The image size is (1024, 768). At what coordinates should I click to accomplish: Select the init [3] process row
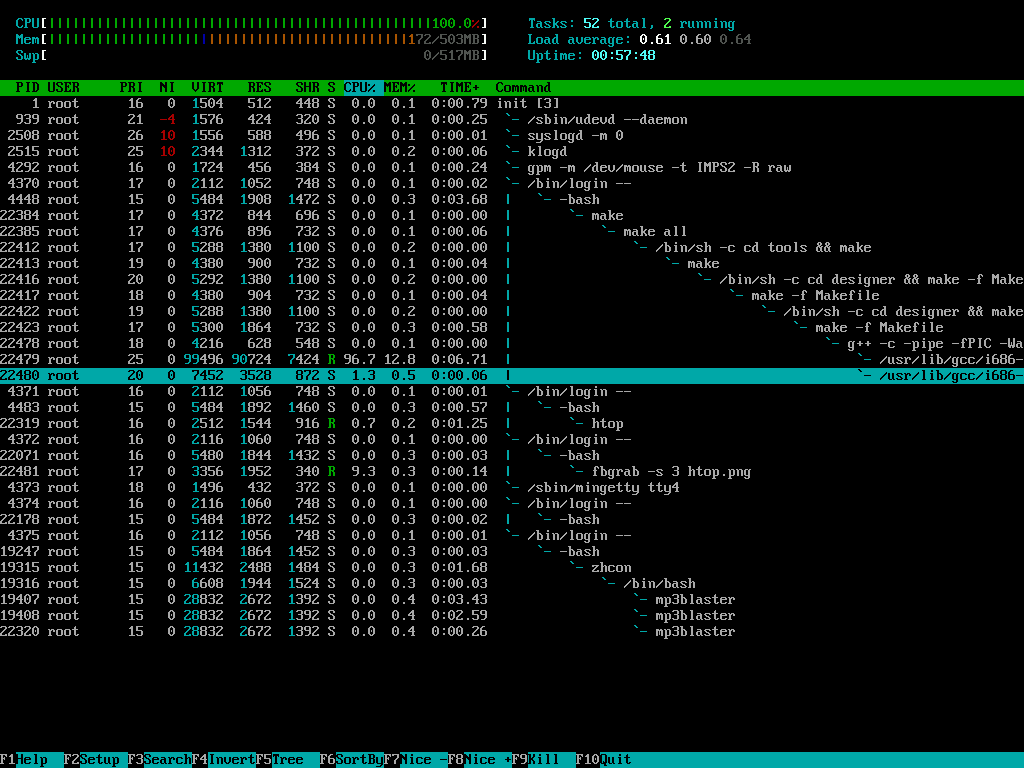pos(512,103)
